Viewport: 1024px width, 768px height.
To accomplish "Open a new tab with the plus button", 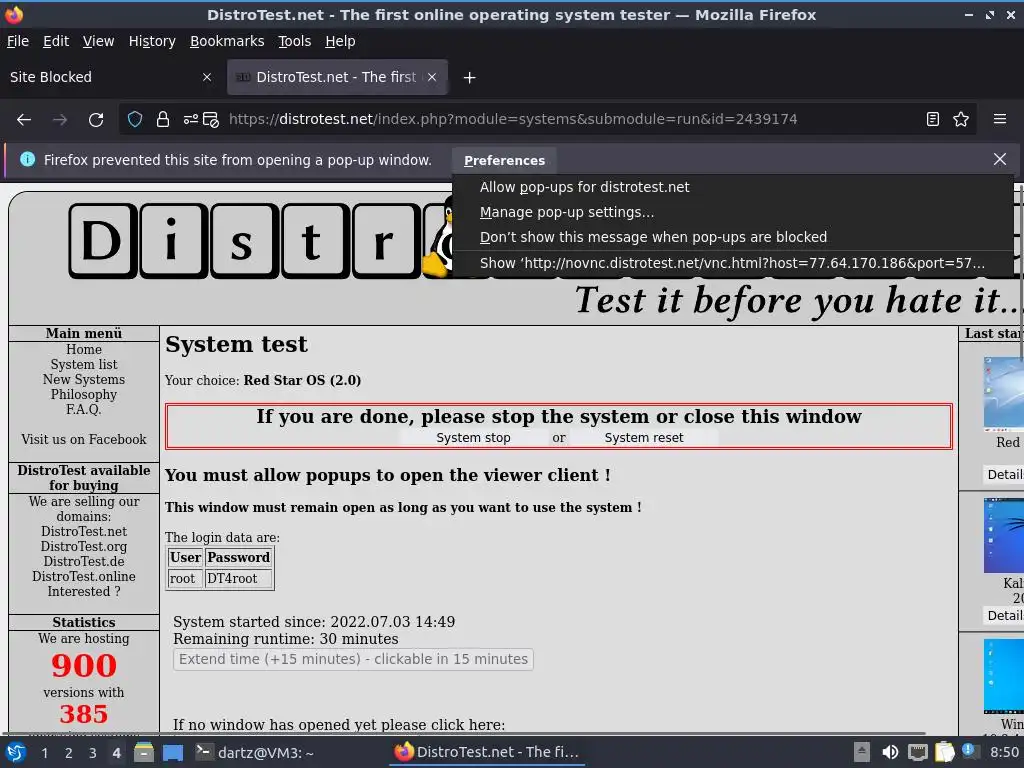I will tap(469, 78).
